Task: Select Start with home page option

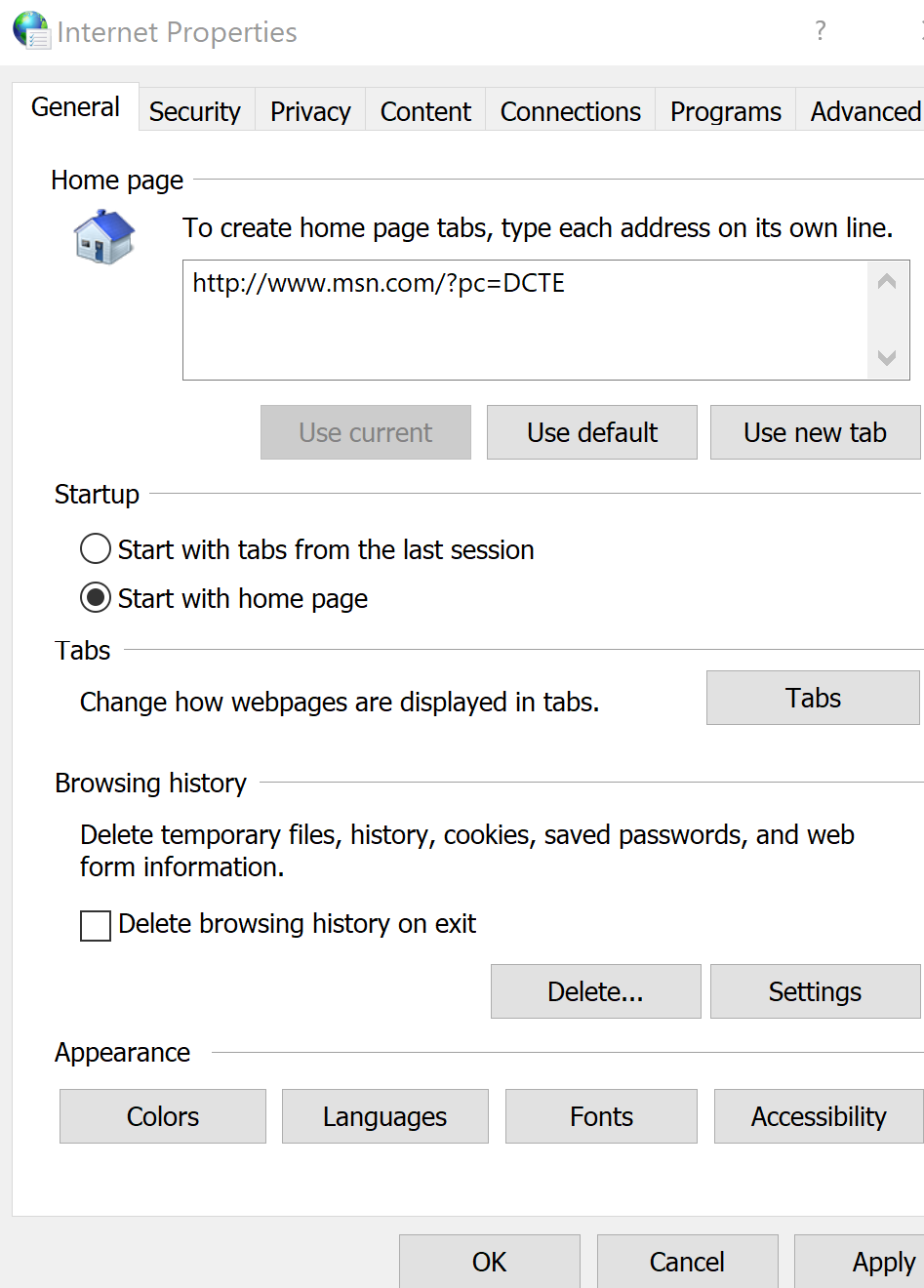Action: coord(96,598)
